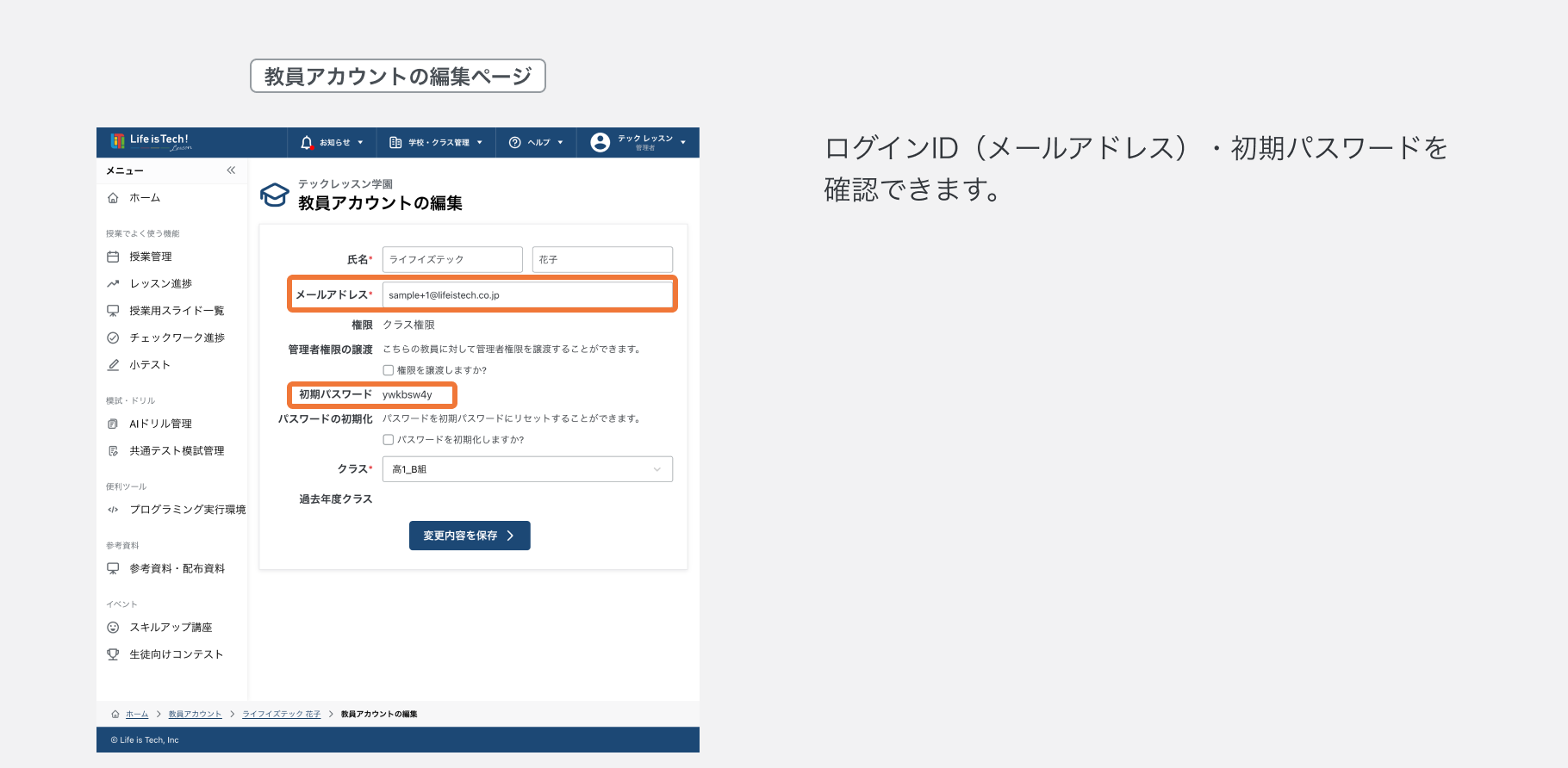Click the monitor icon for 参考資料・配布資料
The width and height of the screenshot is (1568, 768).
[x=113, y=568]
